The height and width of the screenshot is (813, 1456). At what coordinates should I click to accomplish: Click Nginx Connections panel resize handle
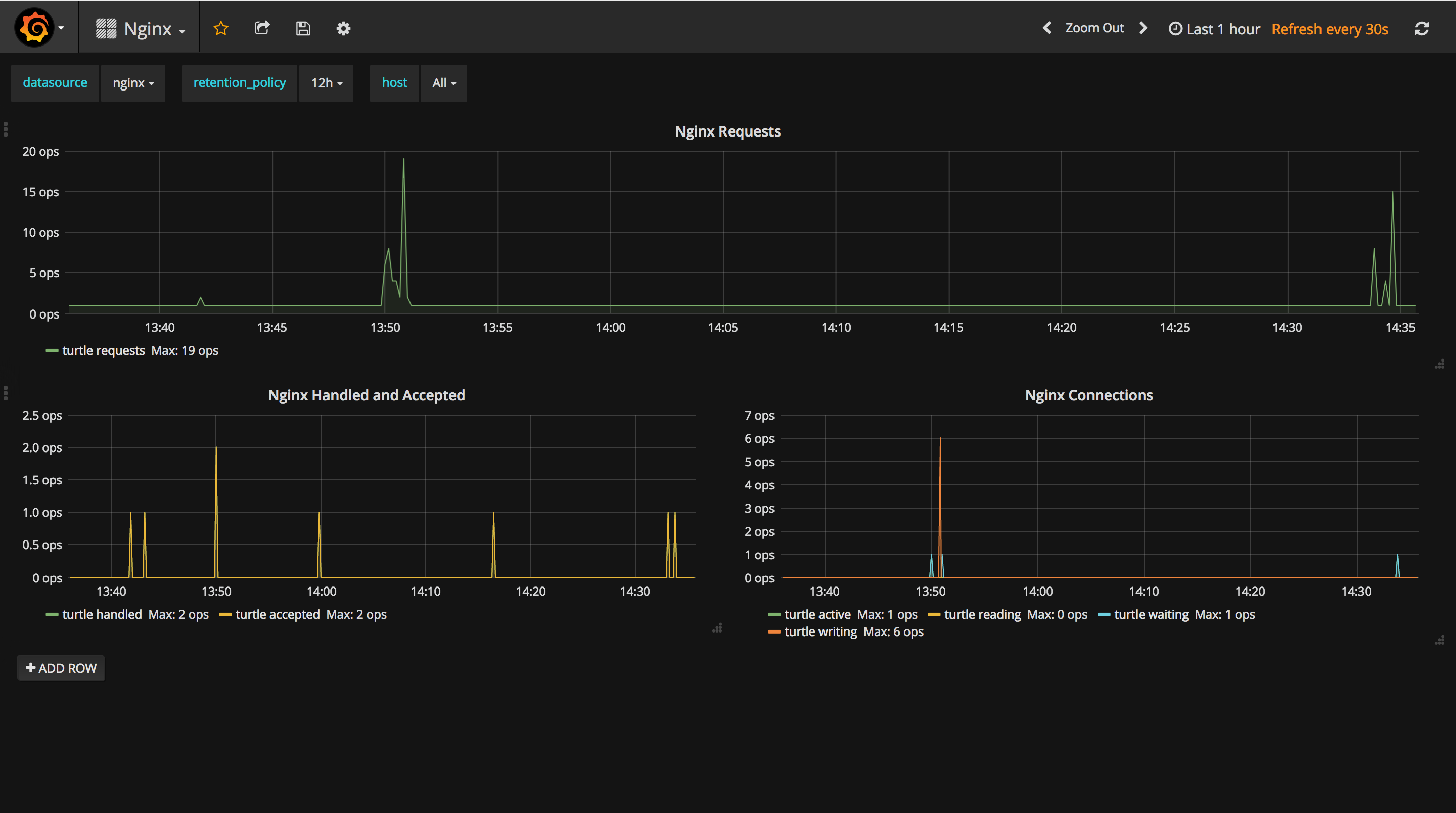(x=1440, y=640)
